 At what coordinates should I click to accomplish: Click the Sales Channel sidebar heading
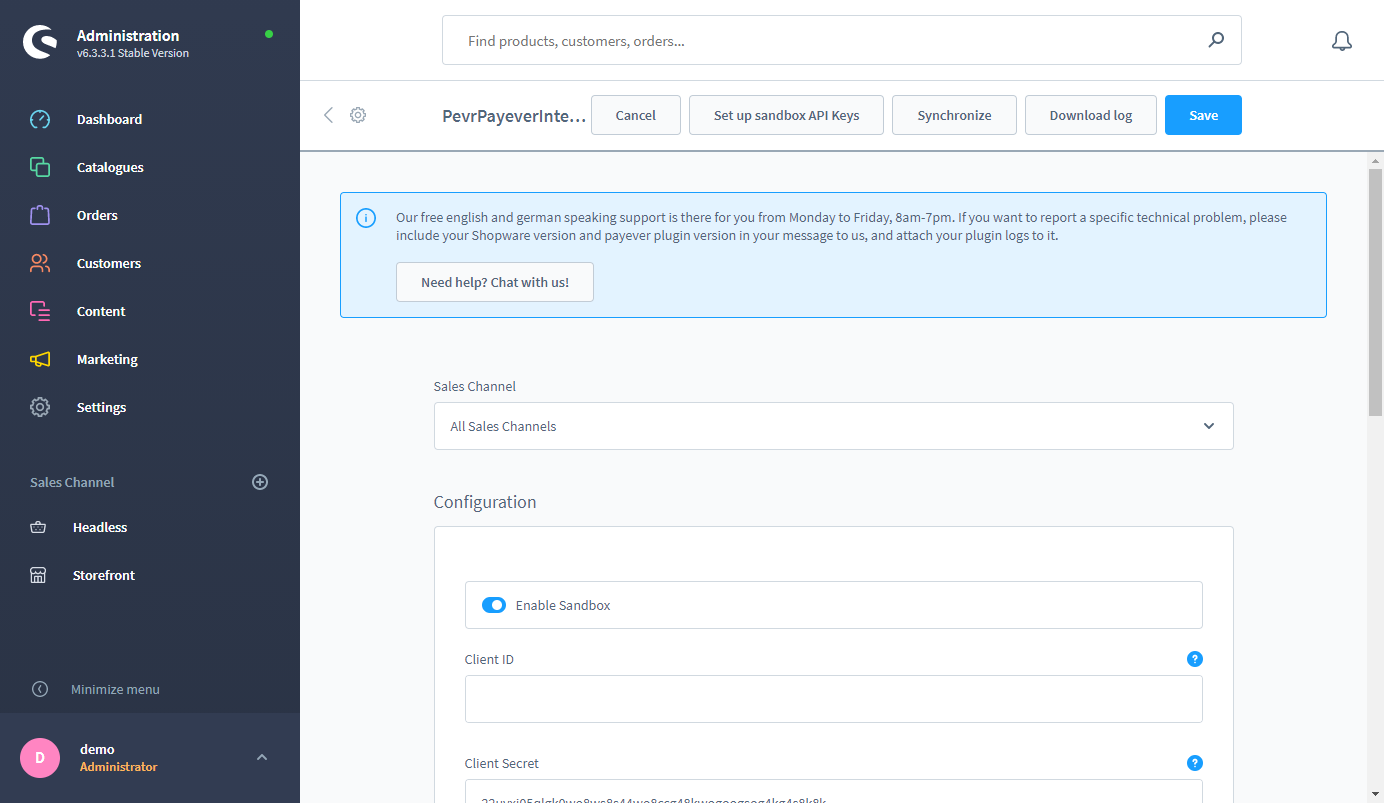point(72,482)
